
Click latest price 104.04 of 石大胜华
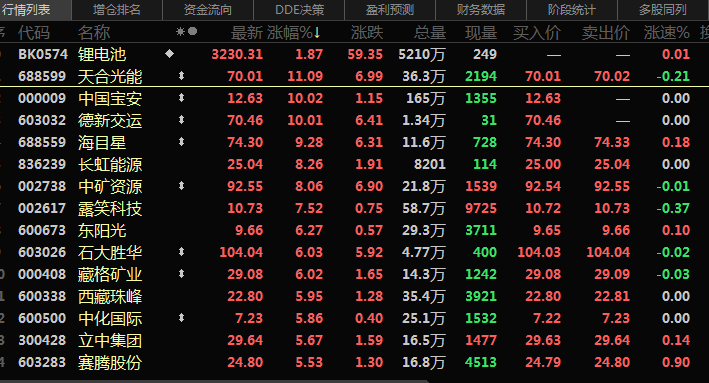(x=241, y=252)
